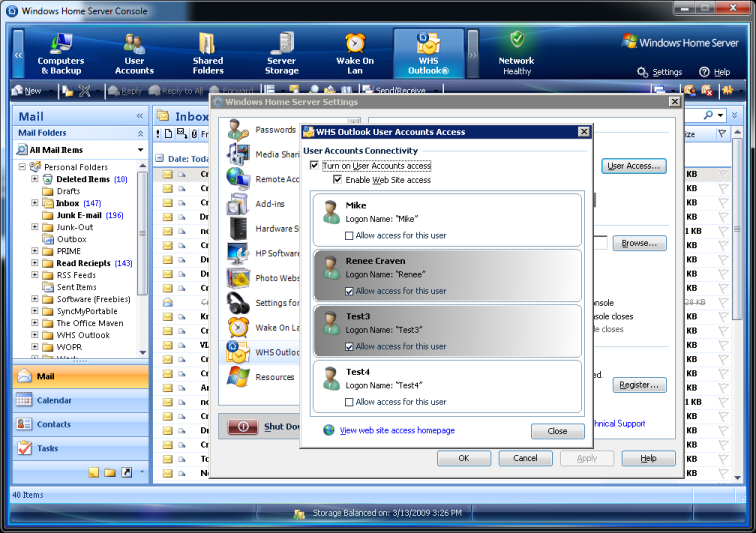Screen dimensions: 756x533
Task: Click the Register... button
Action: [639, 385]
